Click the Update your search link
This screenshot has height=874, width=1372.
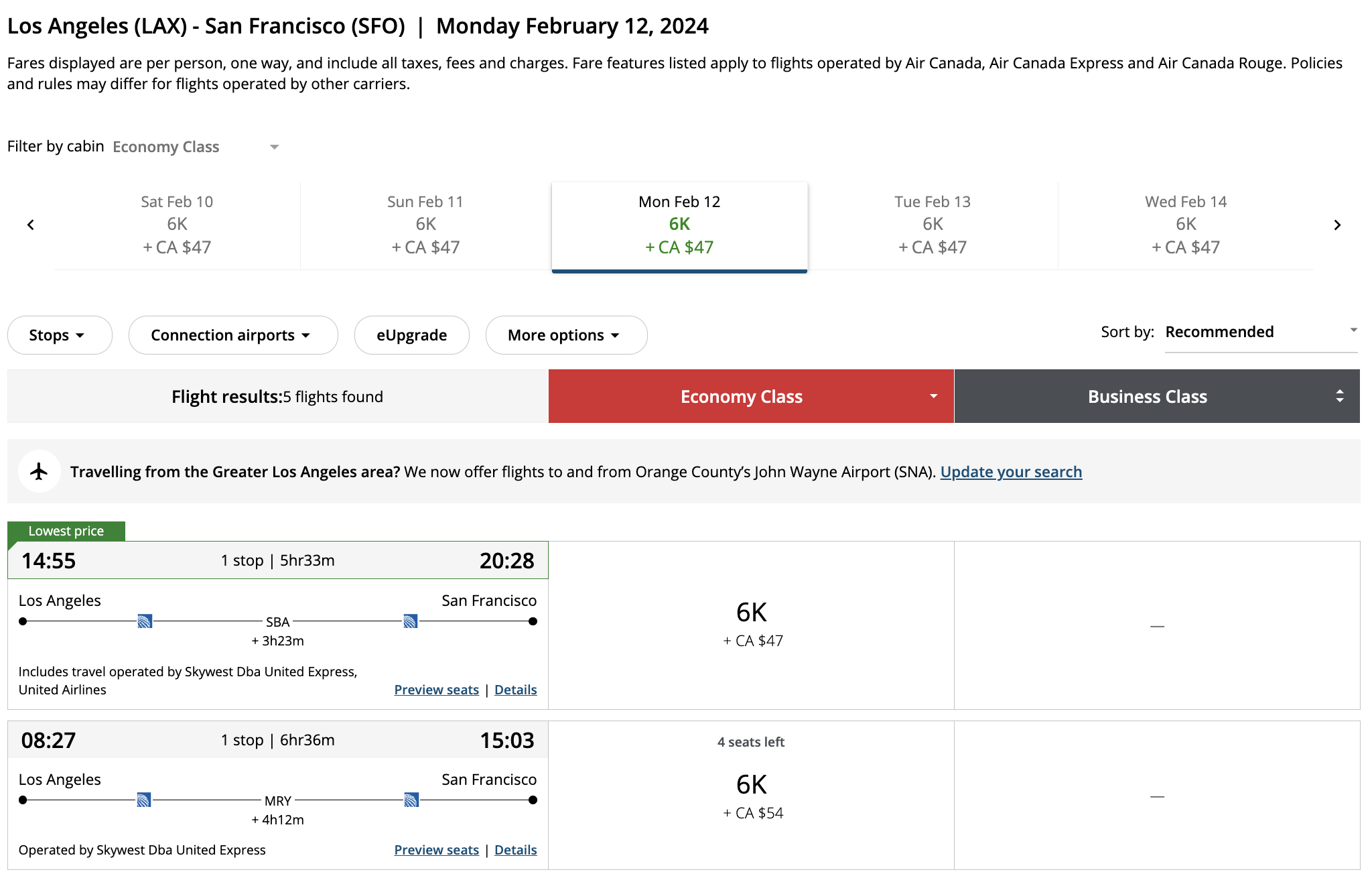pos(1010,472)
